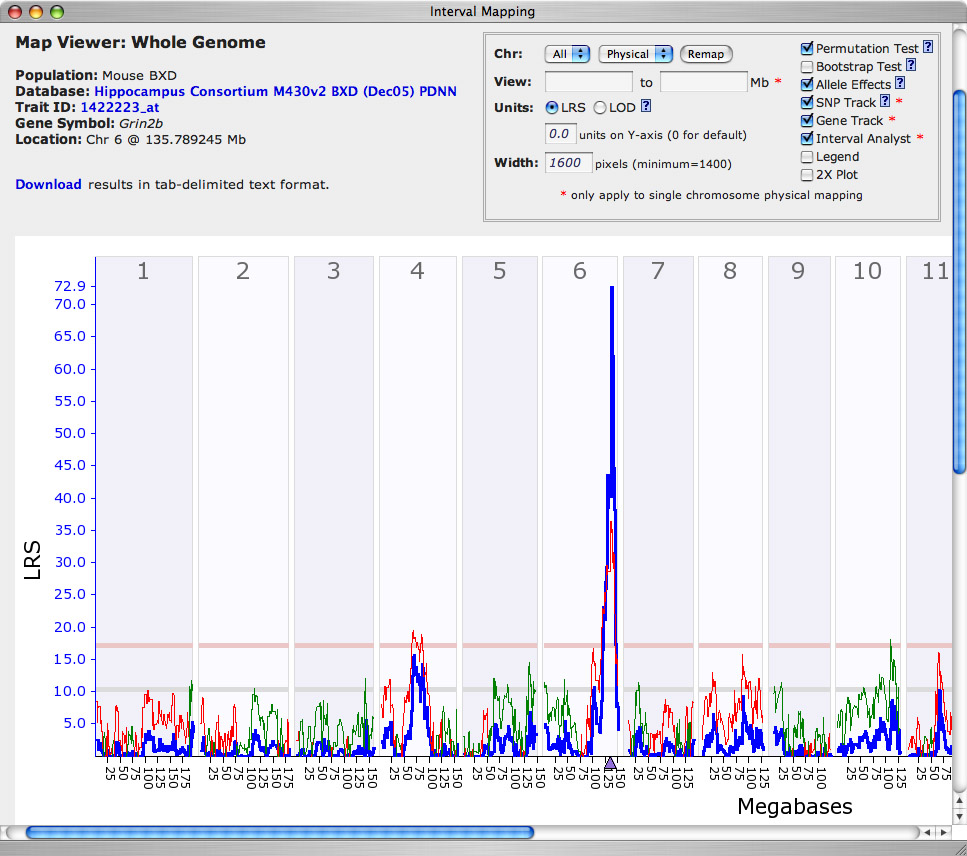Open help icon beside Allele Effects
This screenshot has width=967, height=856.
pyautogui.click(x=900, y=84)
